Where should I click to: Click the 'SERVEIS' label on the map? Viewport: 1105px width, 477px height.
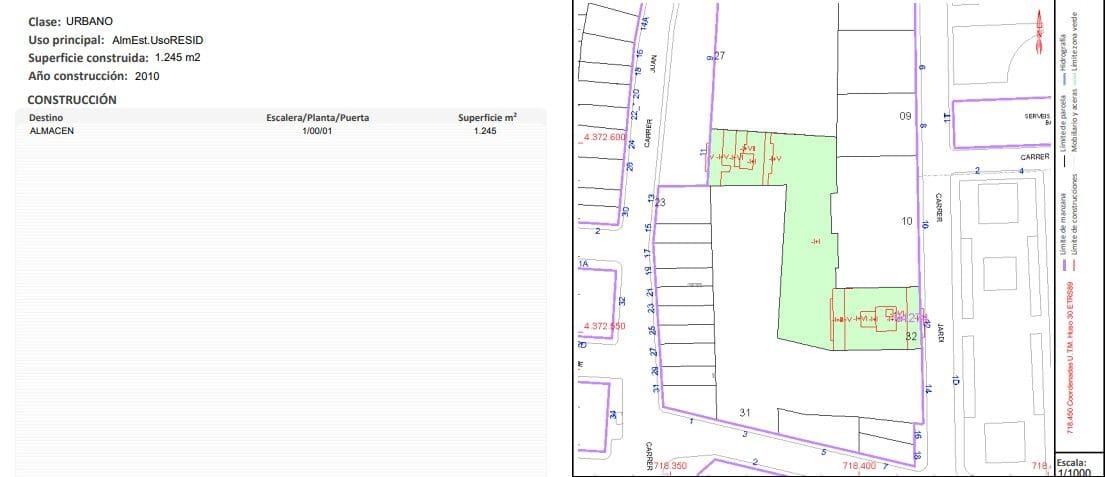click(x=1038, y=114)
